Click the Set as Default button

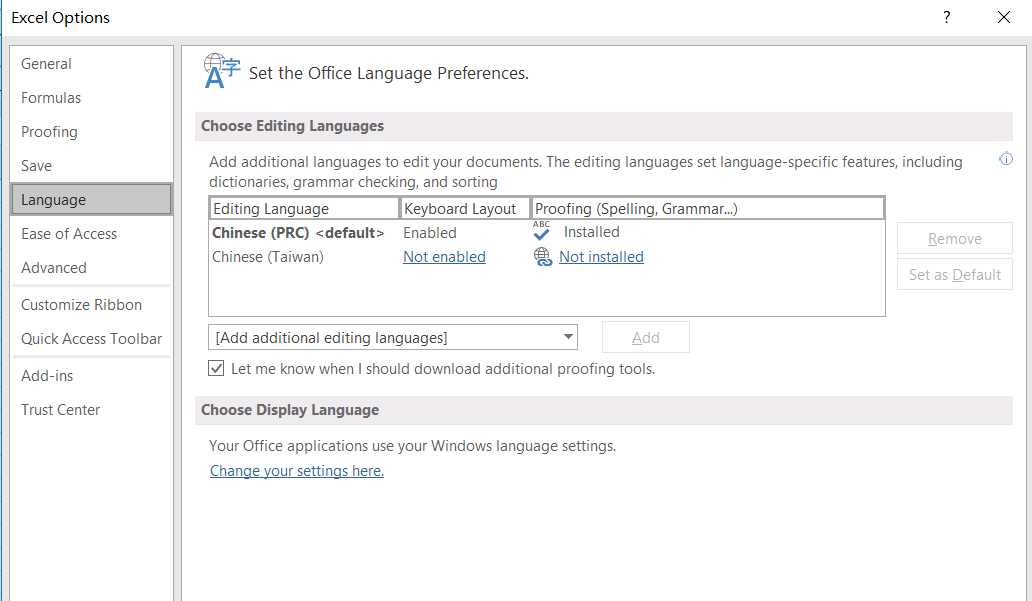tap(954, 274)
